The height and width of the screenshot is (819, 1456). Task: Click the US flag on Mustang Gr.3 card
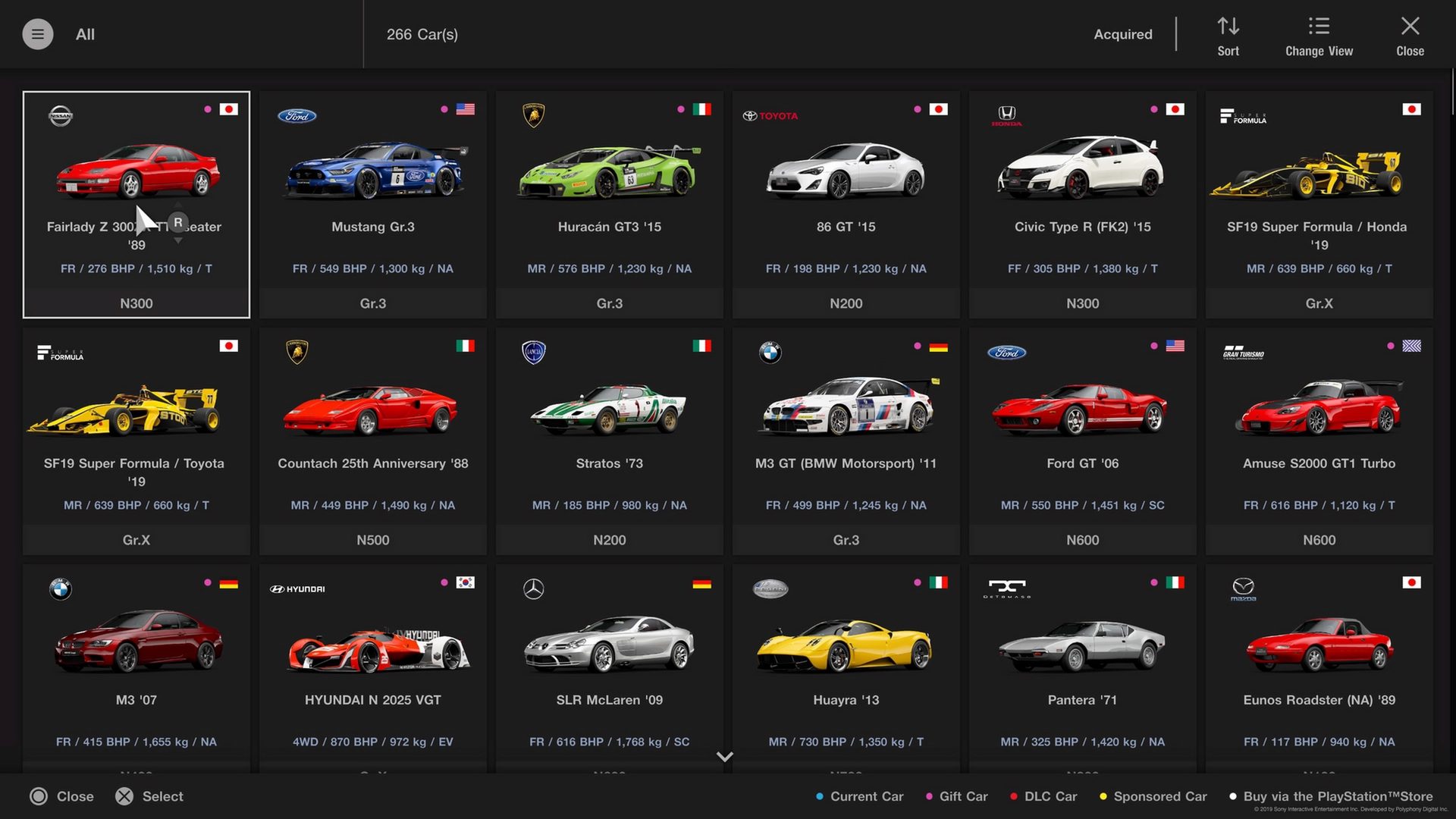[466, 109]
